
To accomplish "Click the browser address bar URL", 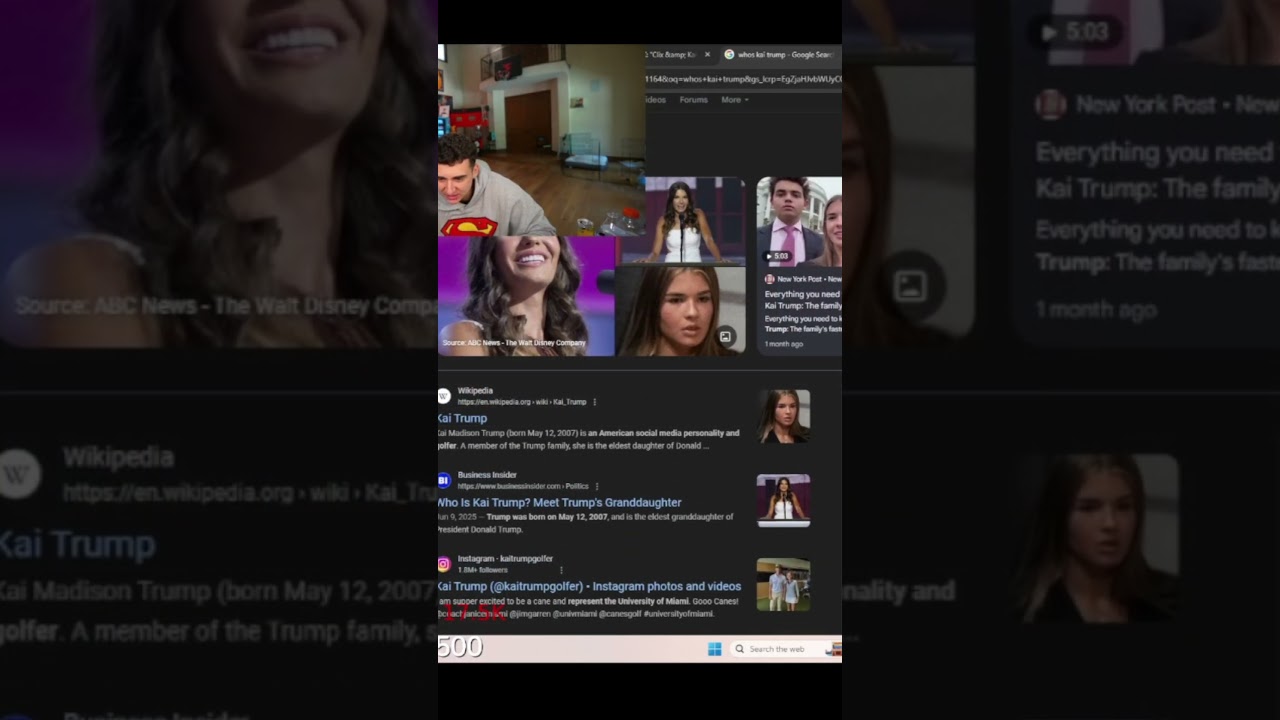I will click(x=743, y=78).
